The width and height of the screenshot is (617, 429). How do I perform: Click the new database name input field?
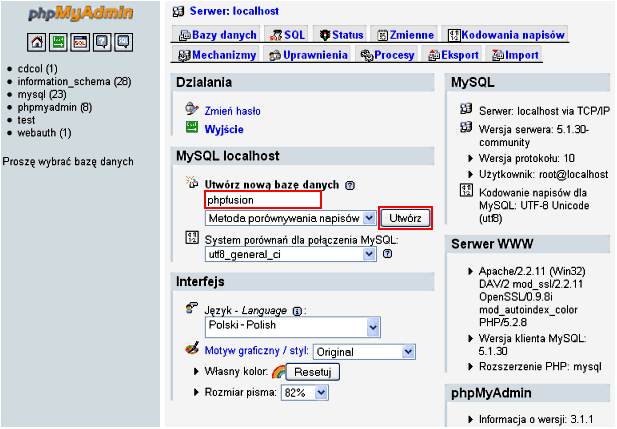(x=262, y=200)
